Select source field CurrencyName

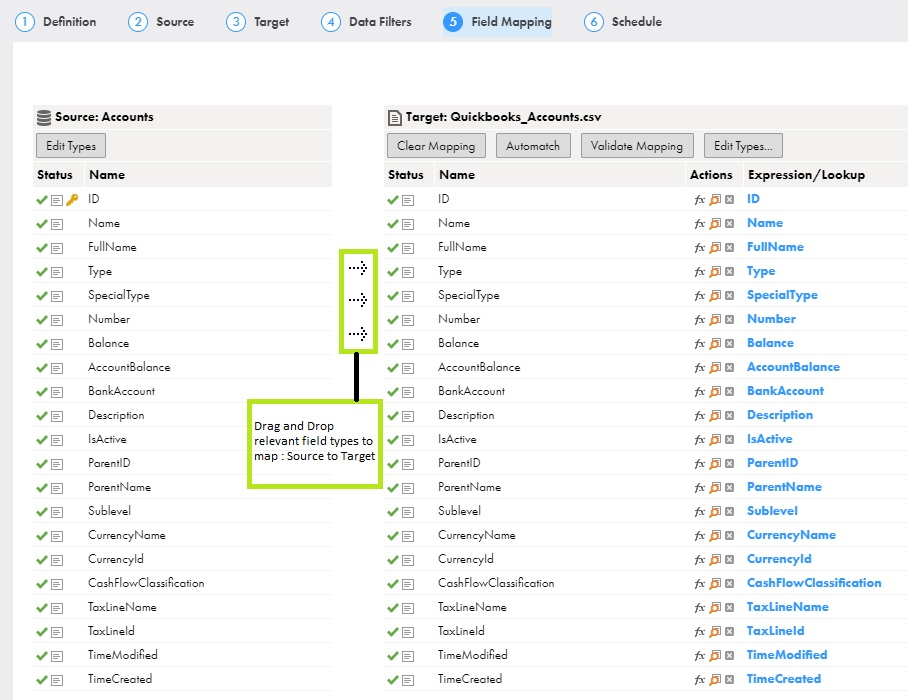click(127, 535)
